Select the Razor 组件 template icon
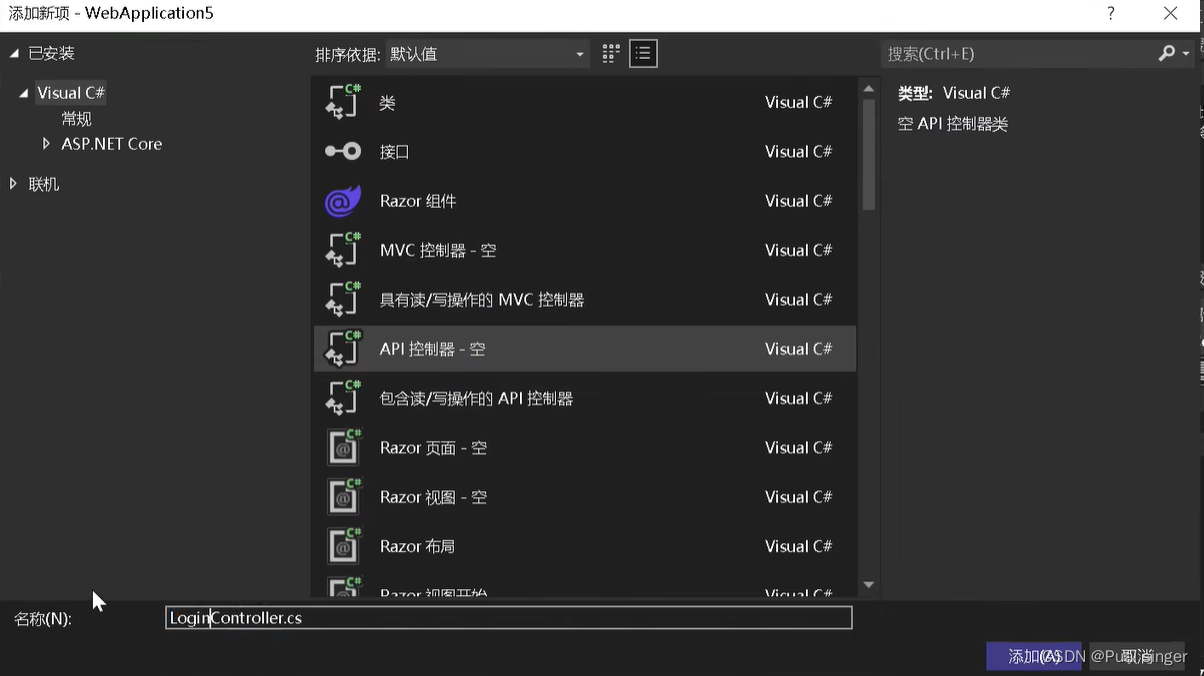Image resolution: width=1204 pixels, height=676 pixels. click(x=343, y=201)
